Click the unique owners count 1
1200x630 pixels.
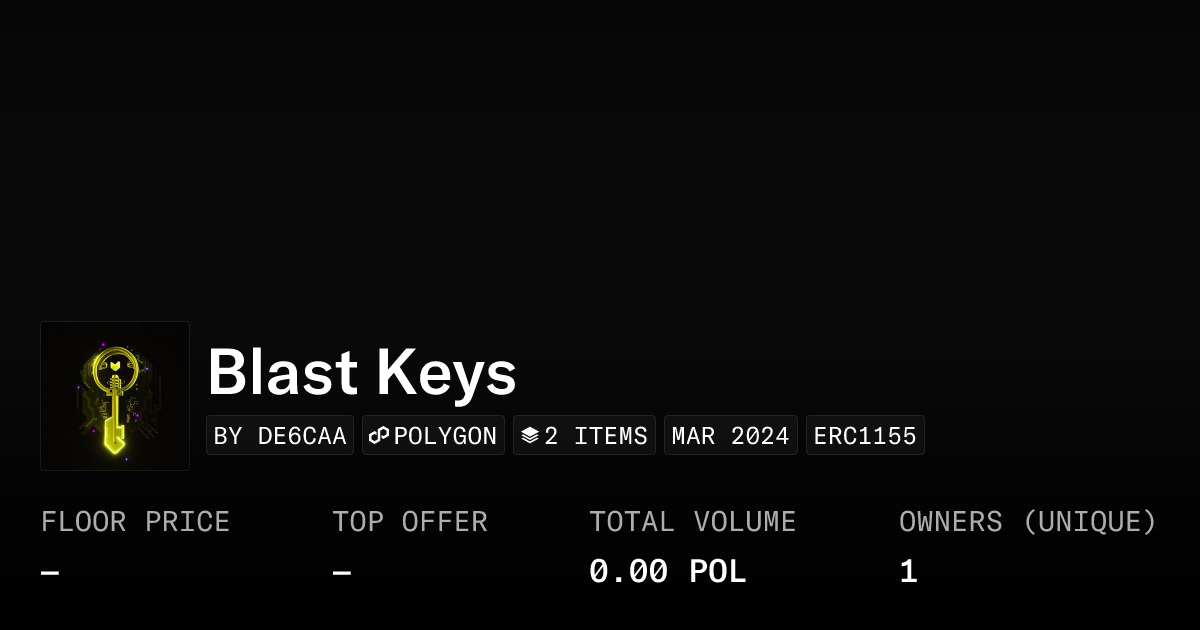tap(908, 572)
